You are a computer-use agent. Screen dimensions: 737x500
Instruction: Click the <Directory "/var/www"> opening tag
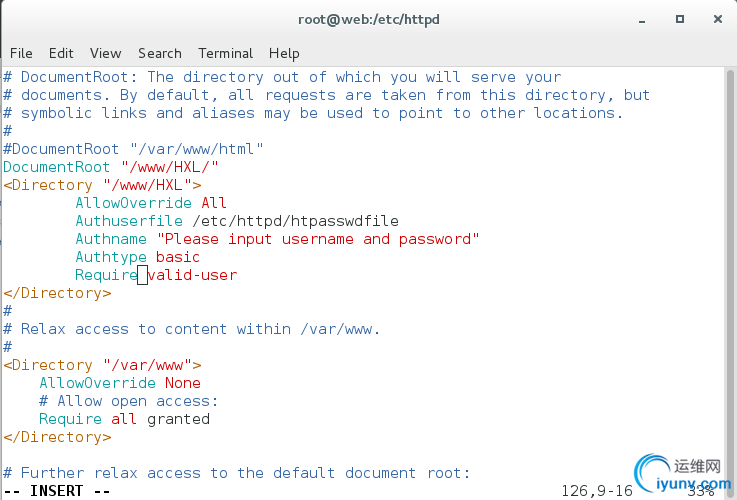[x=102, y=365]
